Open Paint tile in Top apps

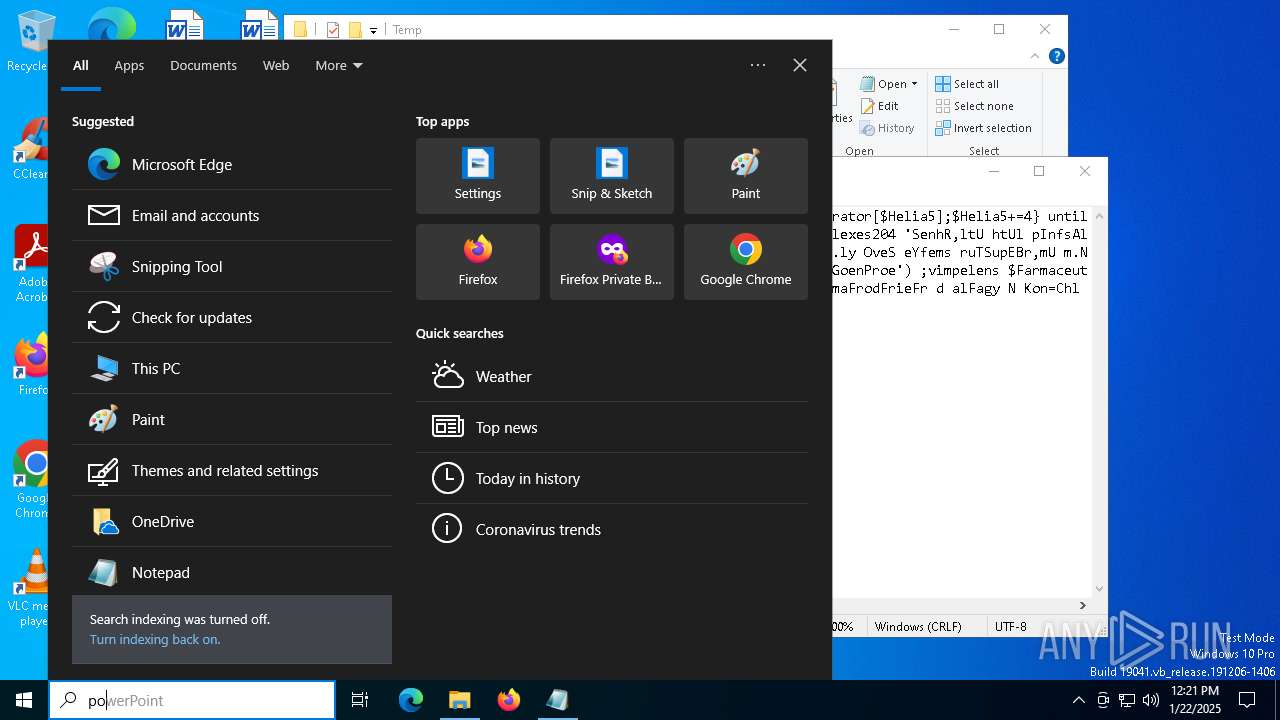click(x=746, y=176)
